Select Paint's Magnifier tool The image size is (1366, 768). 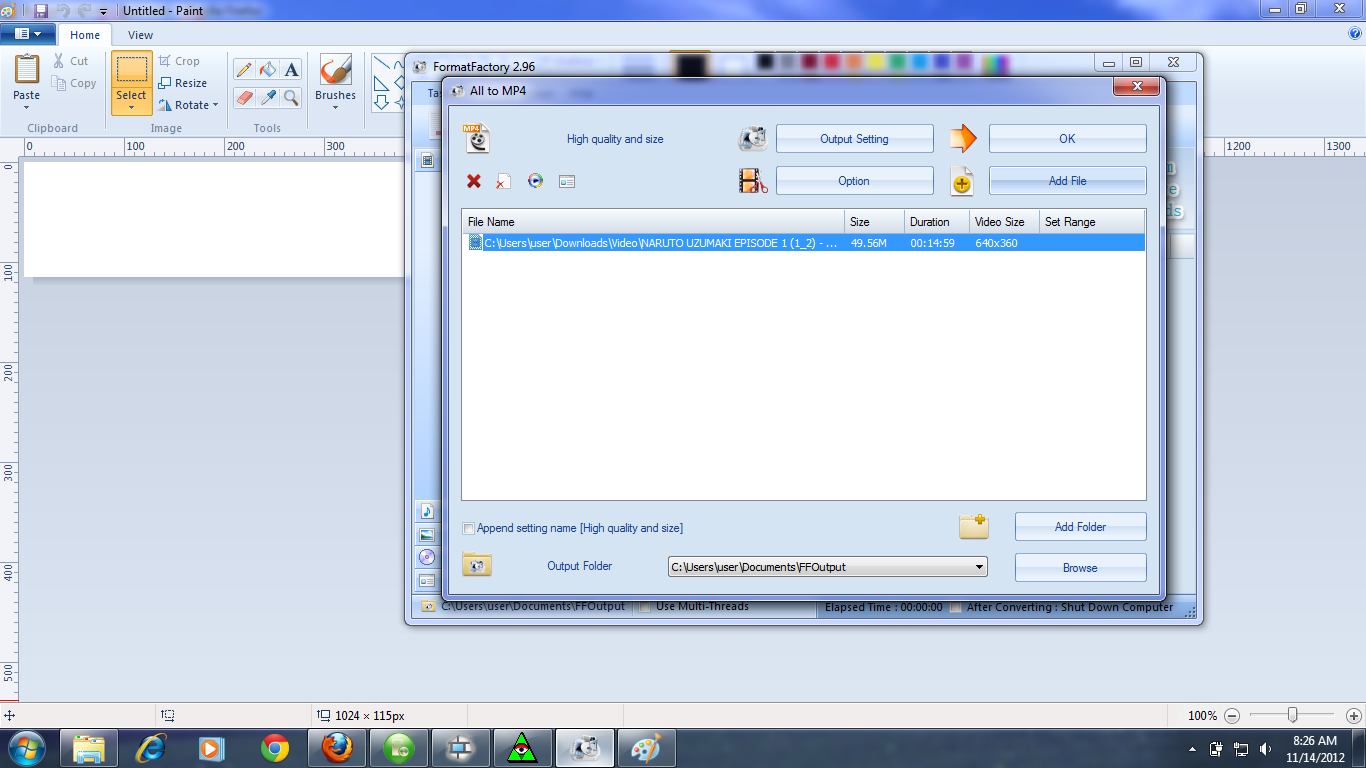291,97
